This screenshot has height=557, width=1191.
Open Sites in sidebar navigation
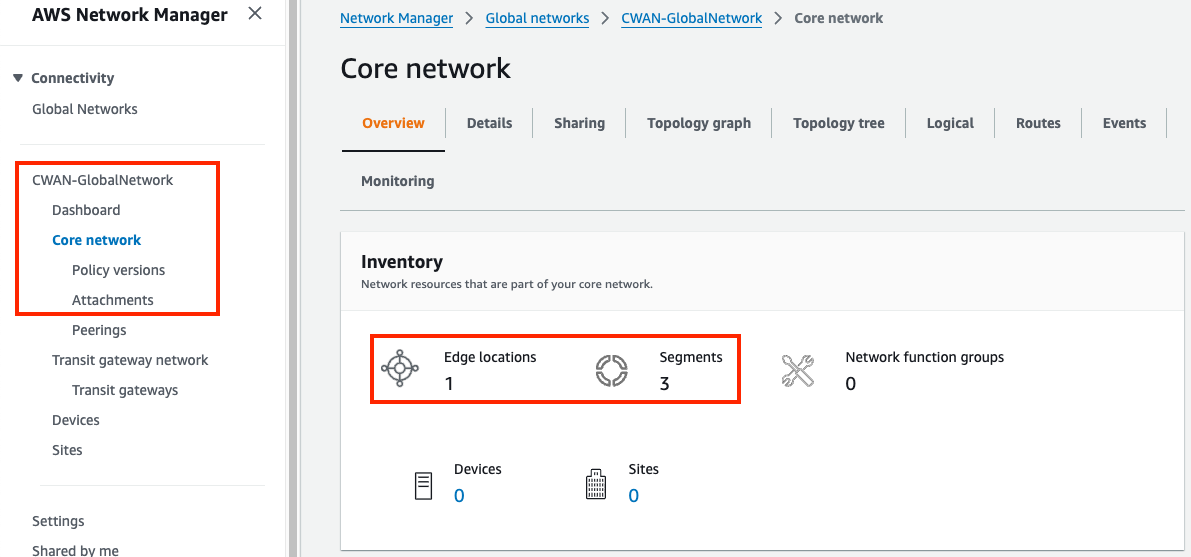tap(67, 450)
